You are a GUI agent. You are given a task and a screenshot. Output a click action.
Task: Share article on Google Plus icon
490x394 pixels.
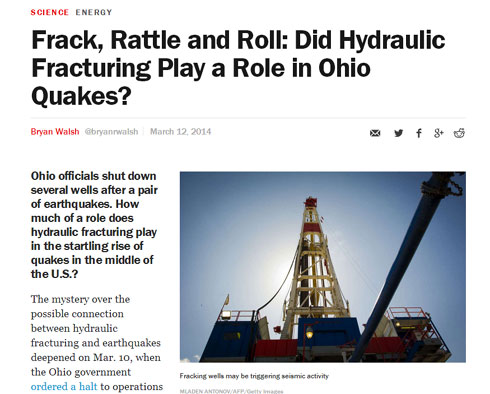(x=439, y=133)
